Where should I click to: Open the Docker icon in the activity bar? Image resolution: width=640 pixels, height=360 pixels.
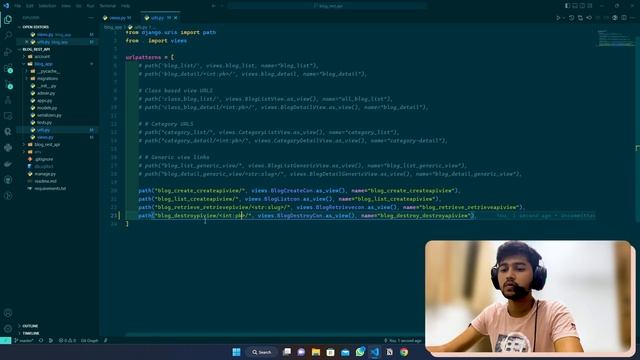click(8, 164)
